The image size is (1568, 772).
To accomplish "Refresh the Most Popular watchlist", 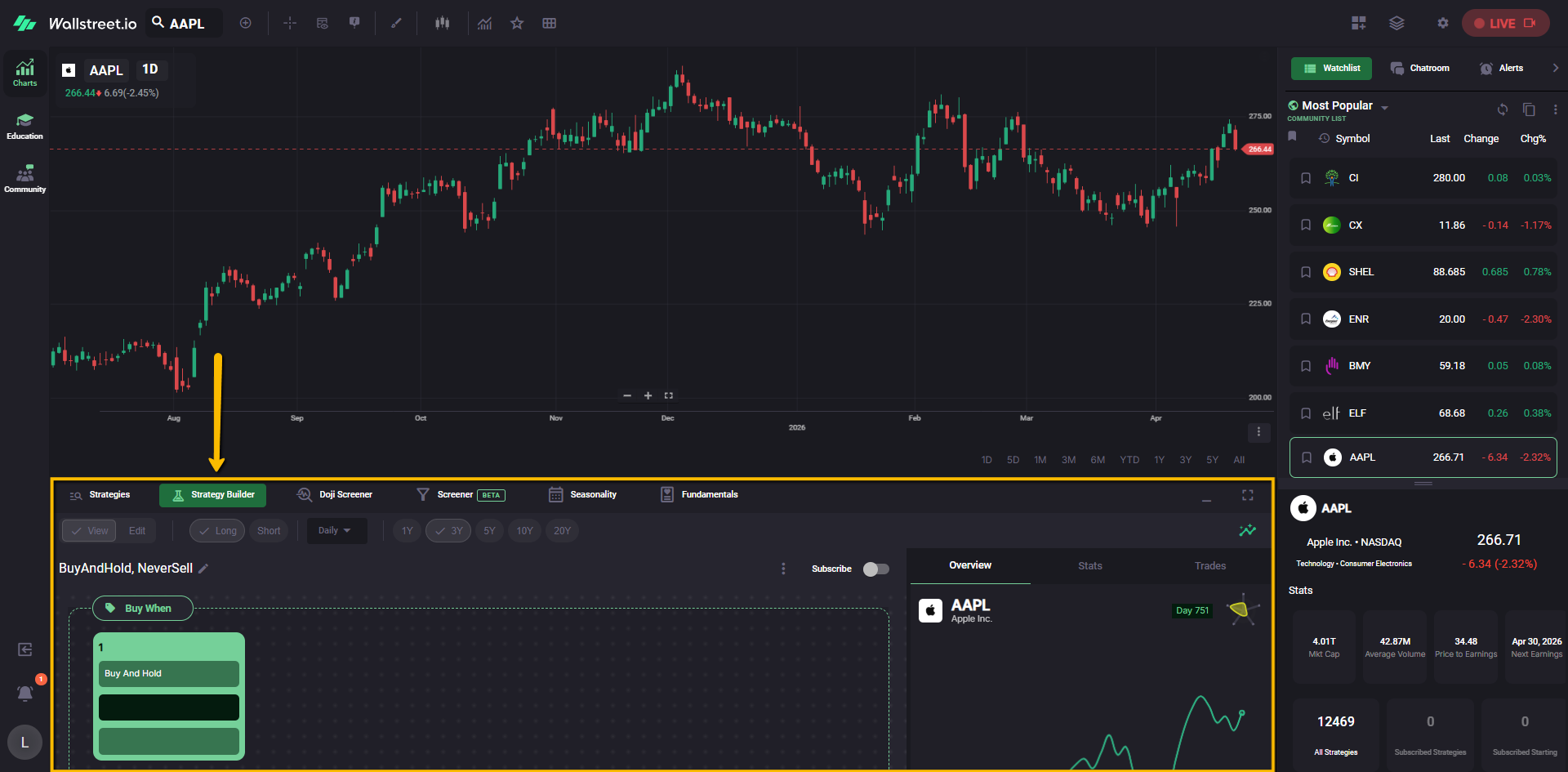I will (1503, 109).
